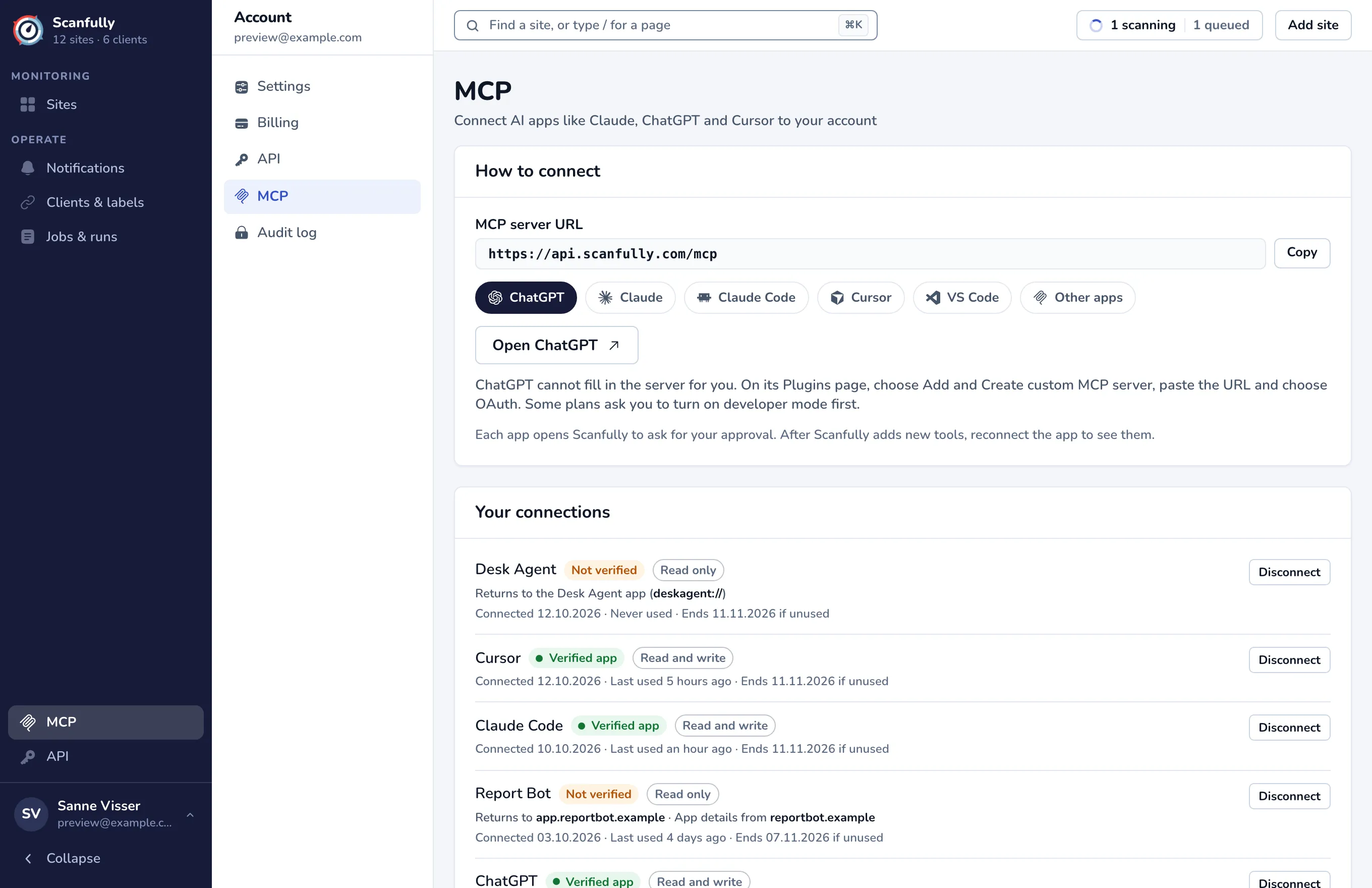Image resolution: width=1372 pixels, height=888 pixels.
Task: Select the ChatGPT app tab
Action: click(x=525, y=298)
